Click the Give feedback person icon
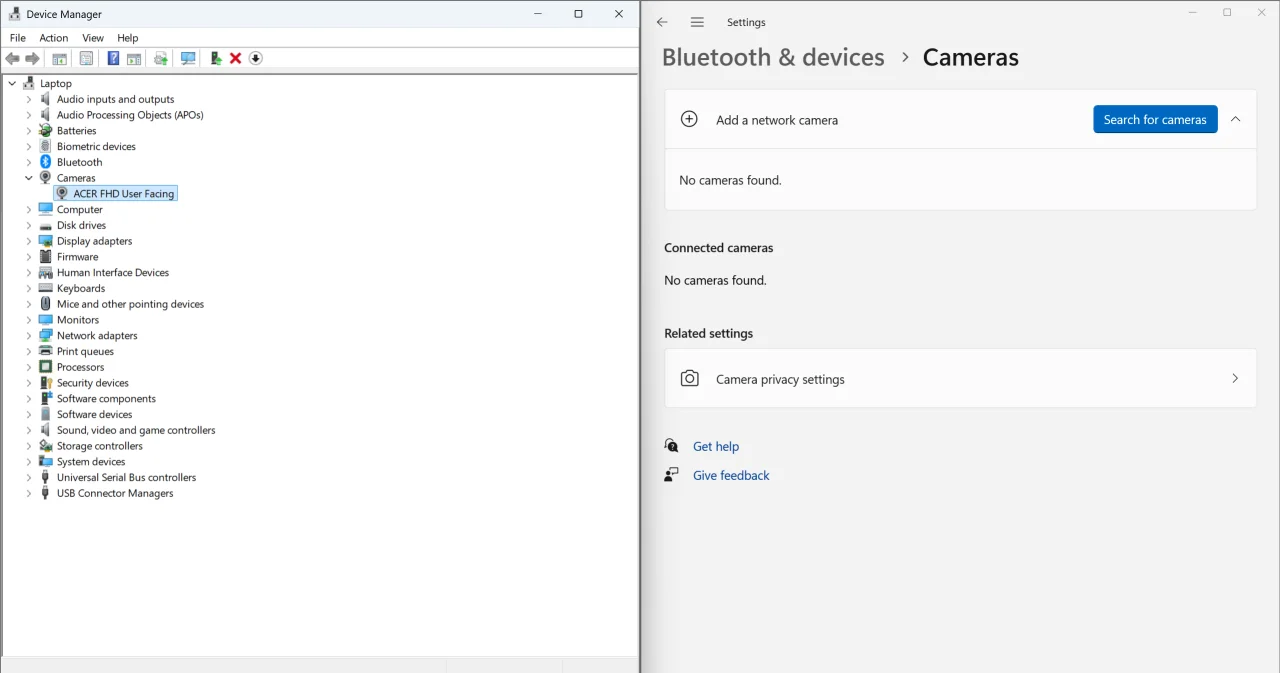The height and width of the screenshot is (673, 1280). pos(672,475)
